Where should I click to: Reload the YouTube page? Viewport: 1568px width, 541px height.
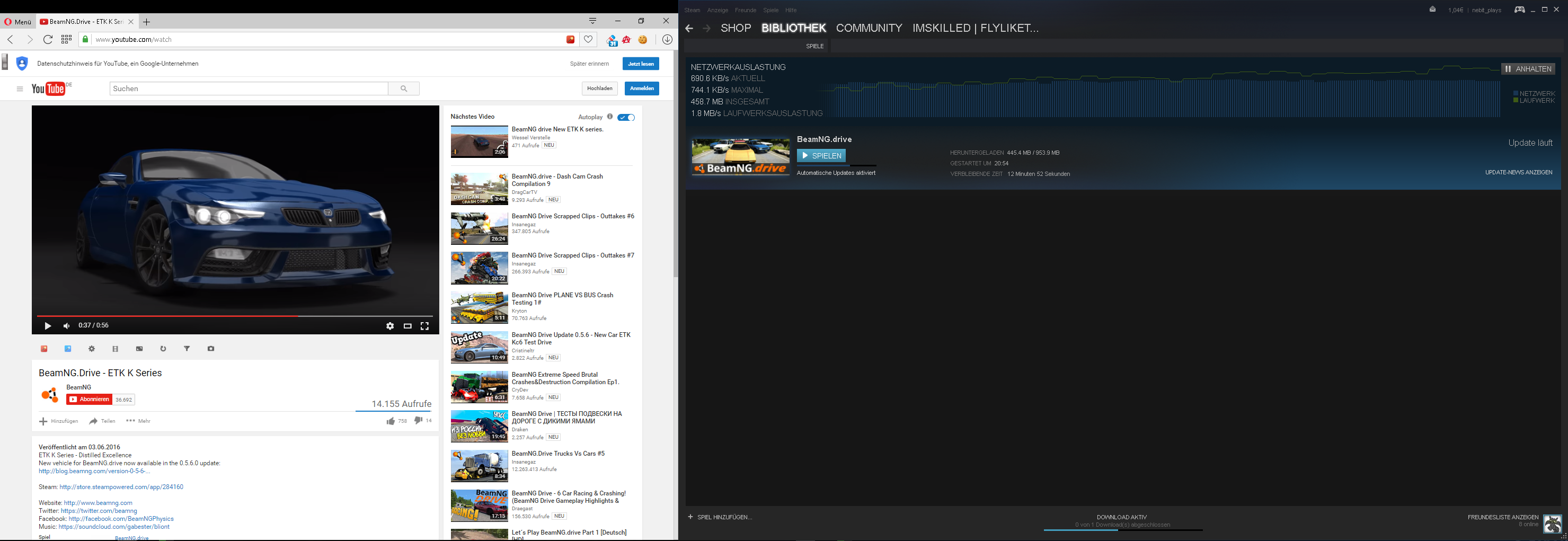tap(48, 40)
